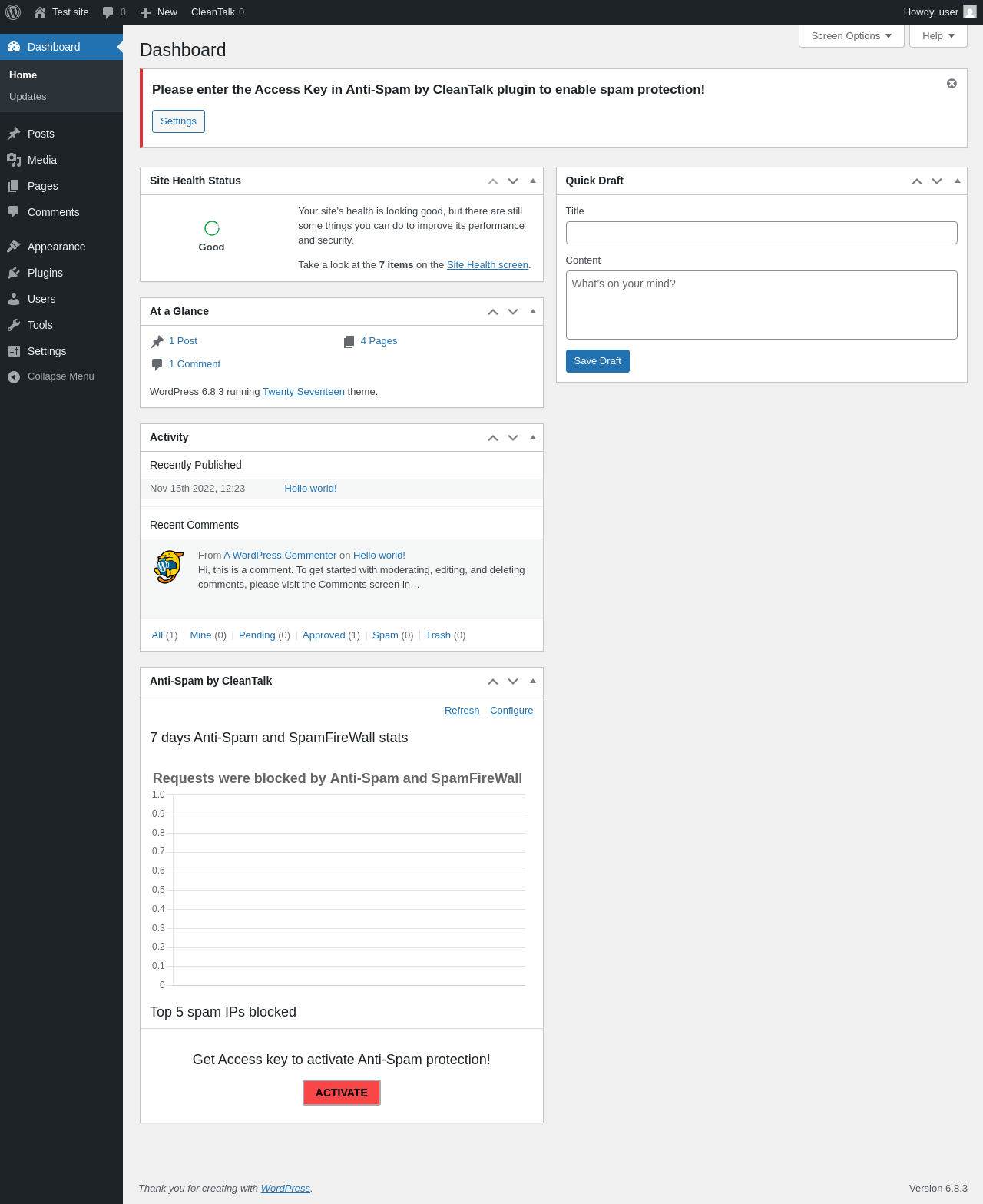983x1204 pixels.
Task: Click the Save Draft button
Action: tap(597, 361)
